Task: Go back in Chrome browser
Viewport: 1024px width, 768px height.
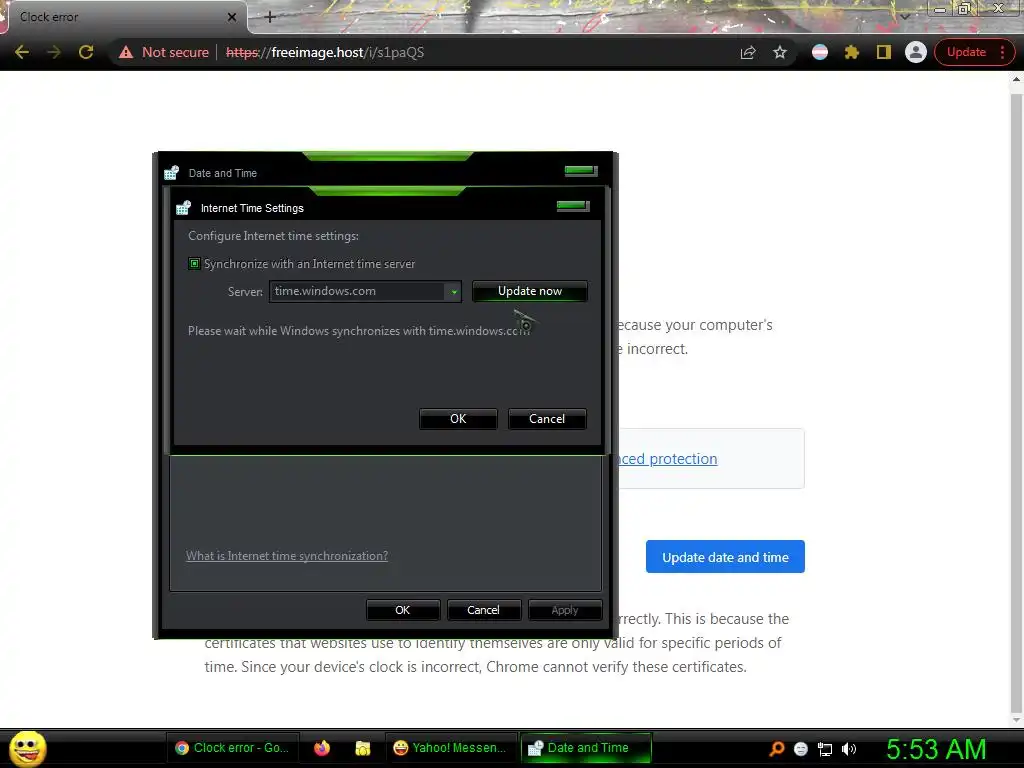Action: (22, 52)
